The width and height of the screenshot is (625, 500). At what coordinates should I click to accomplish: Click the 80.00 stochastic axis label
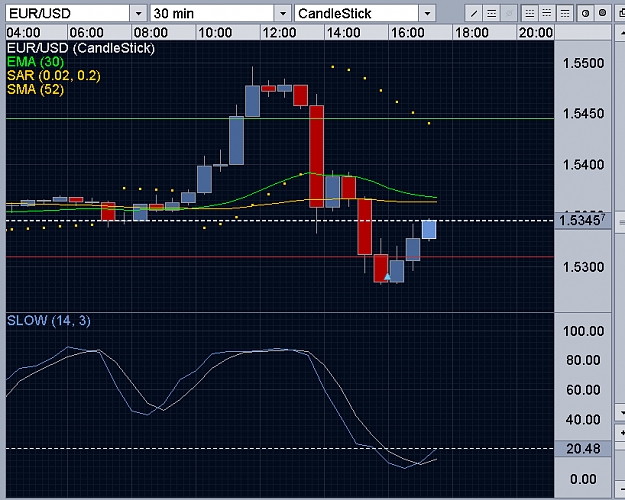(583, 360)
